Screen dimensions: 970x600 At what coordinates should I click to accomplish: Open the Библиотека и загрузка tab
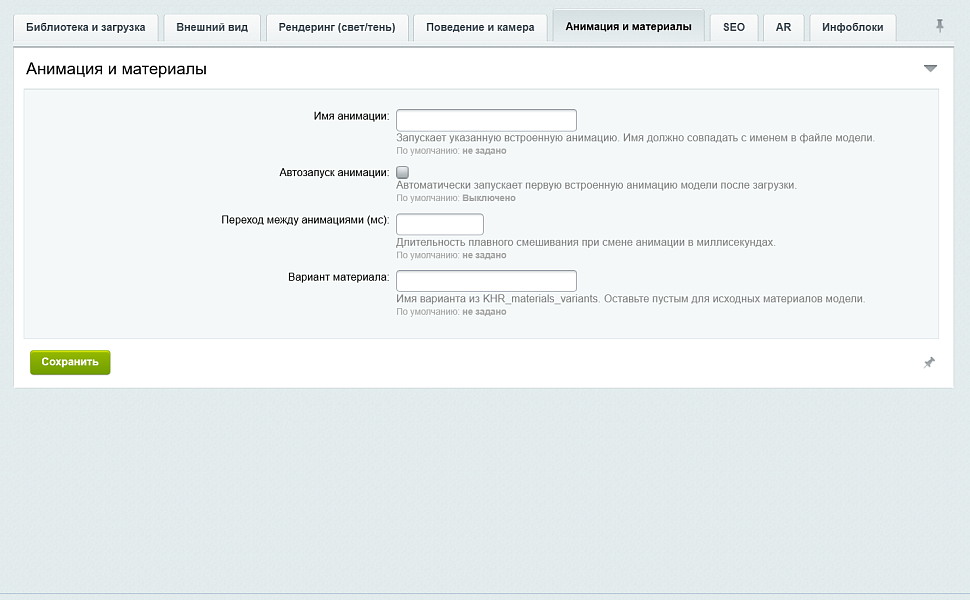[x=85, y=27]
